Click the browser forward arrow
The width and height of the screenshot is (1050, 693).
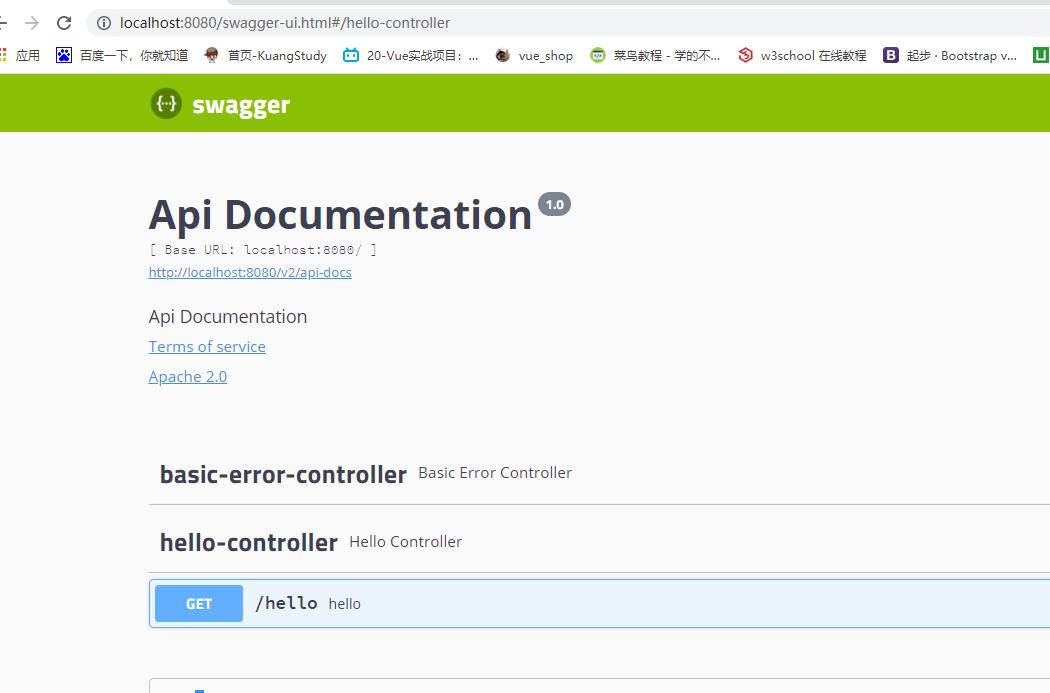pos(31,23)
